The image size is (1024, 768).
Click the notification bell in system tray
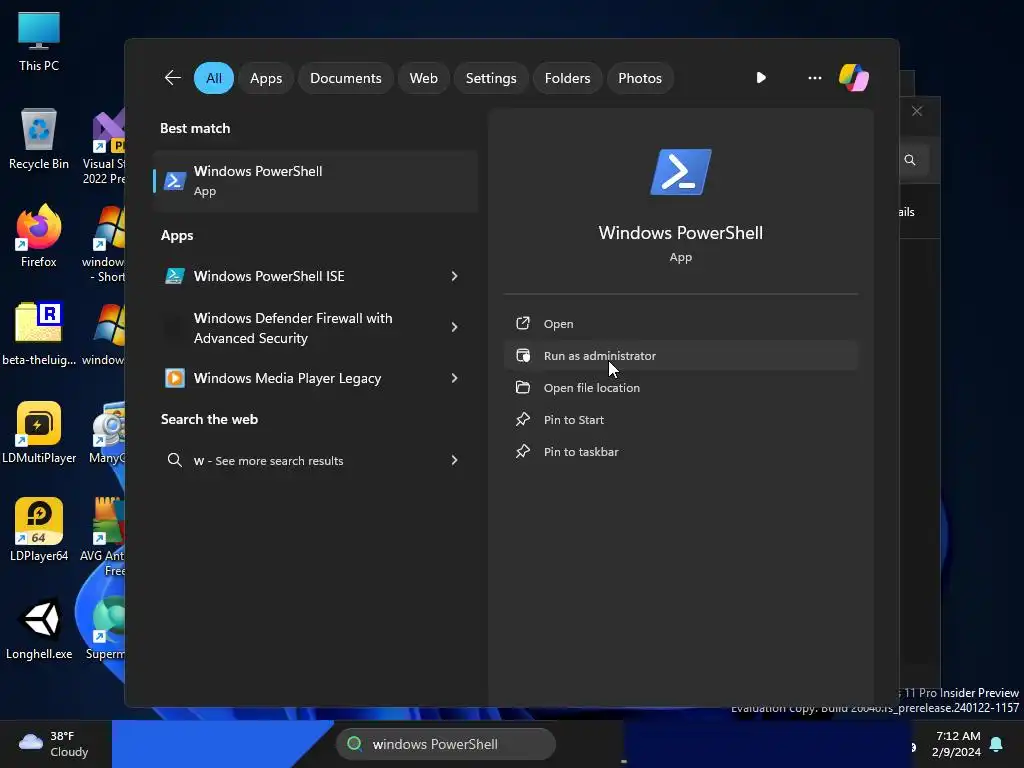(996, 744)
